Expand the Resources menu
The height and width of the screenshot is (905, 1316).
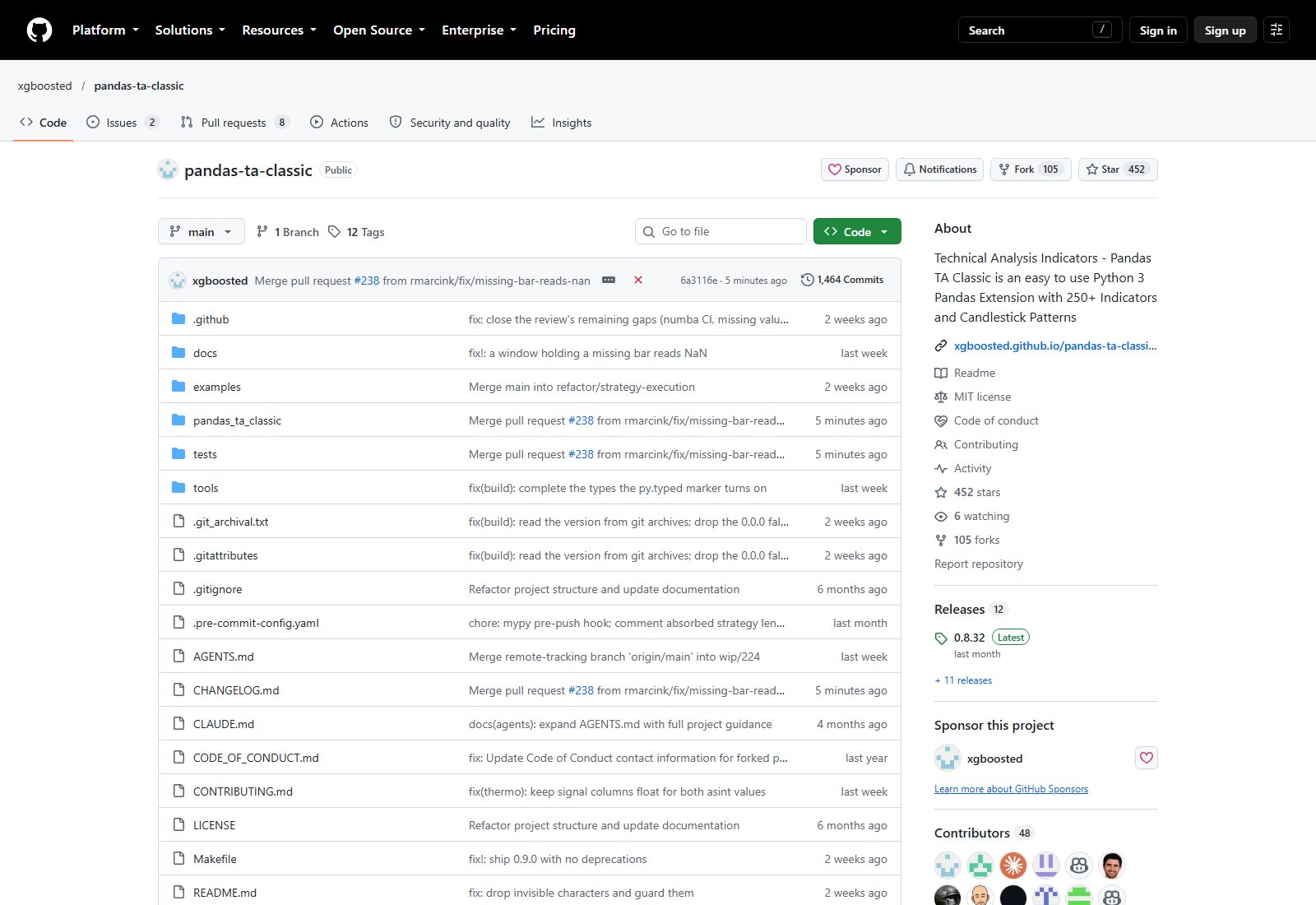(279, 30)
